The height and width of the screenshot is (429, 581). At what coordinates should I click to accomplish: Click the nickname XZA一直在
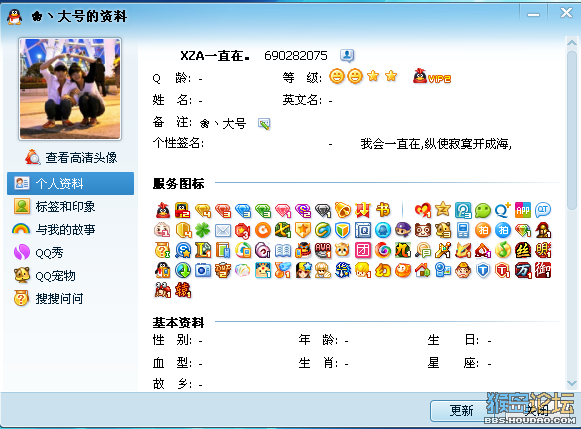coord(215,56)
